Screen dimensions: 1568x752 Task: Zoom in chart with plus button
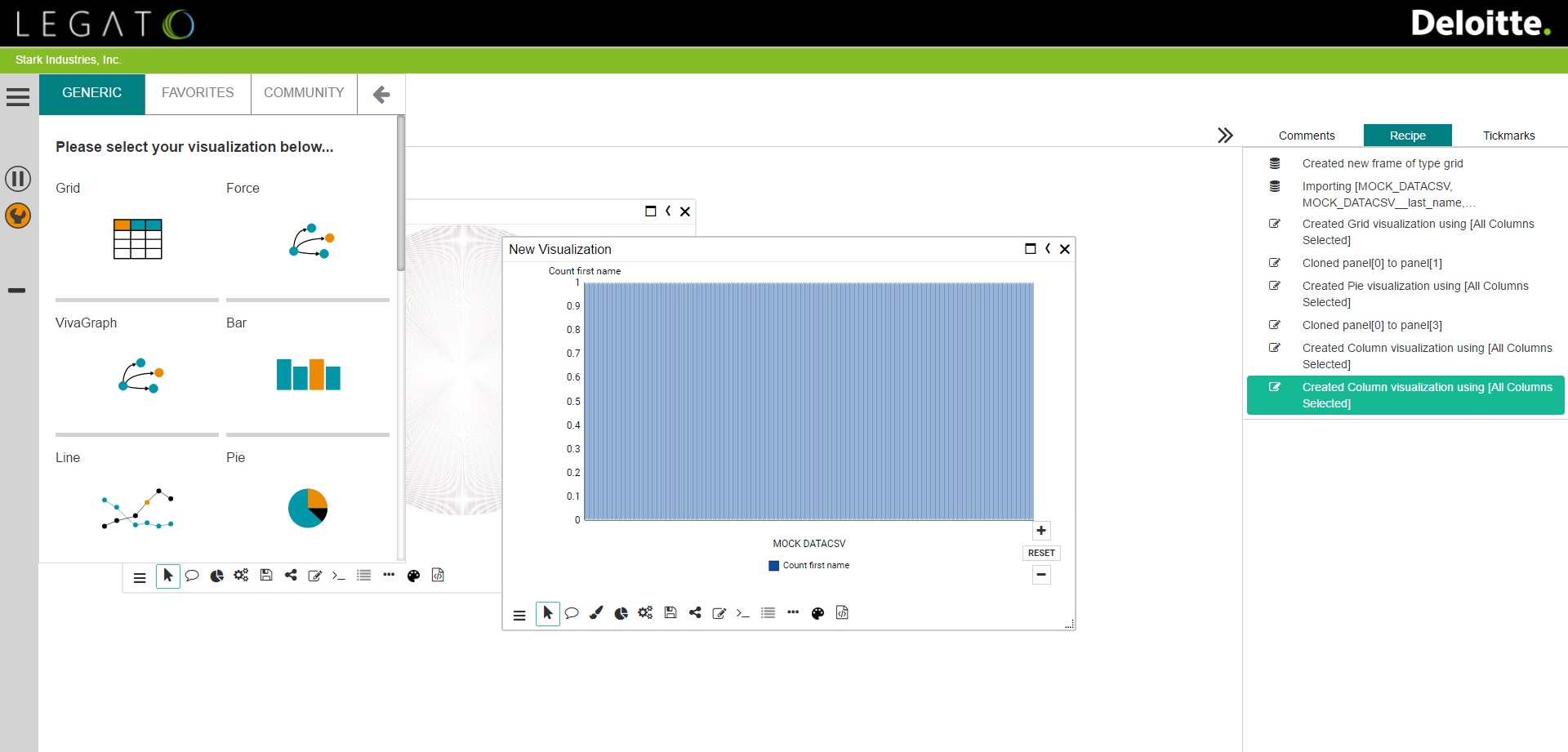pos(1041,531)
